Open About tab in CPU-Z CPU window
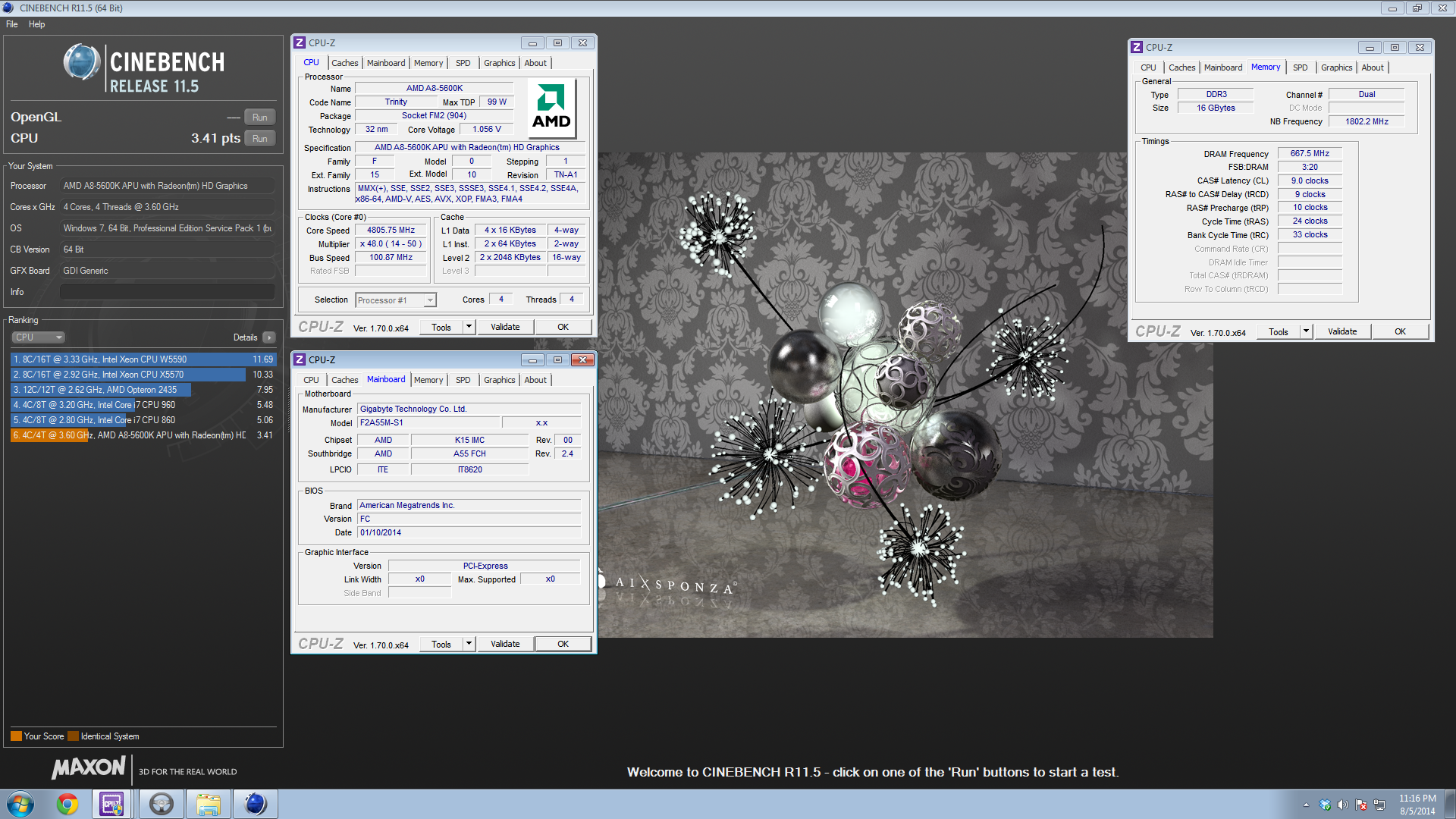This screenshot has width=1456, height=819. (535, 64)
